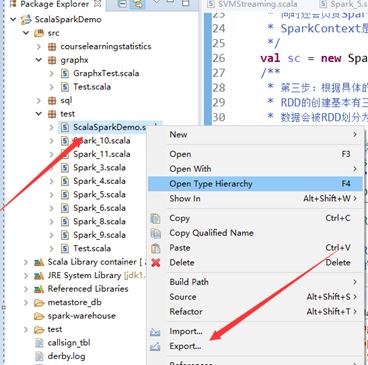Screen dimensions: 368x365
Task: Click the Spark_6.scala file icon
Action: tap(65, 208)
